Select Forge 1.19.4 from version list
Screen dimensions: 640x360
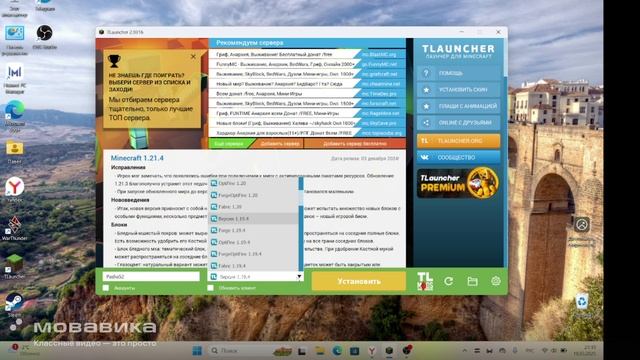[253, 231]
